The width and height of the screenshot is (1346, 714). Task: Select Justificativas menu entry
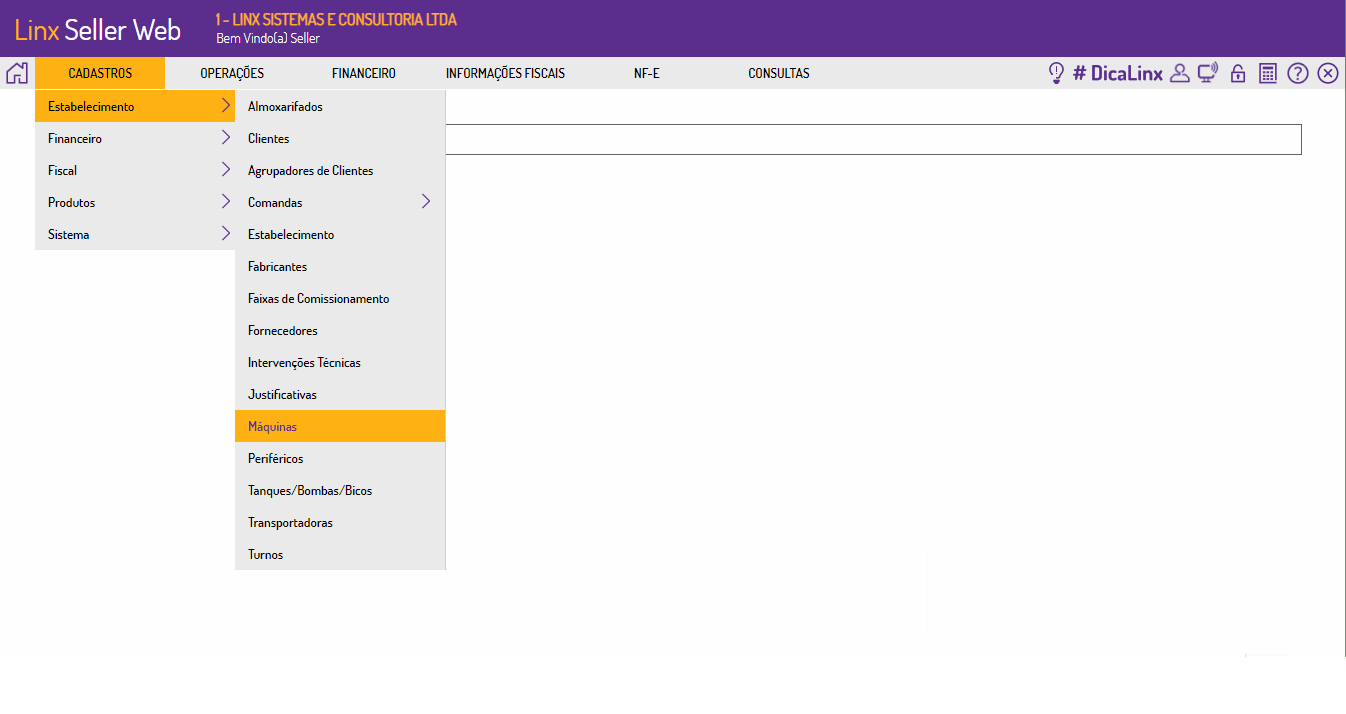[340, 394]
